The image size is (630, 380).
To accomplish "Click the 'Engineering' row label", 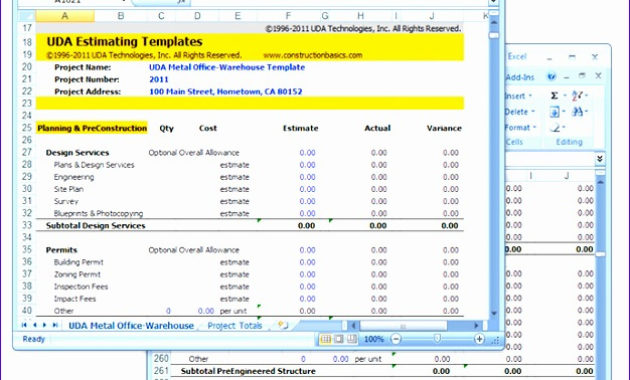I will click(x=74, y=177).
